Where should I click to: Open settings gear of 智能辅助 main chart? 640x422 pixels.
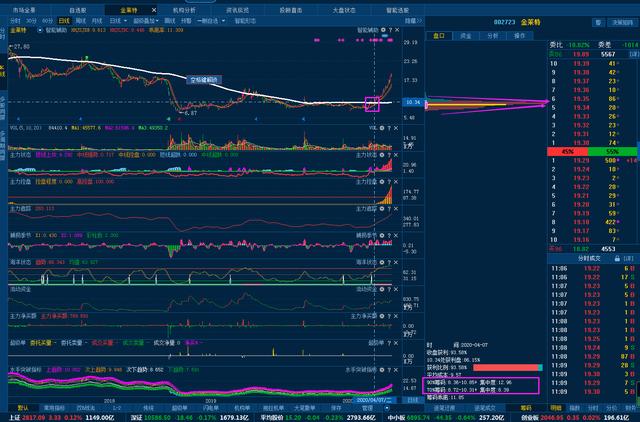pyautogui.click(x=383, y=30)
